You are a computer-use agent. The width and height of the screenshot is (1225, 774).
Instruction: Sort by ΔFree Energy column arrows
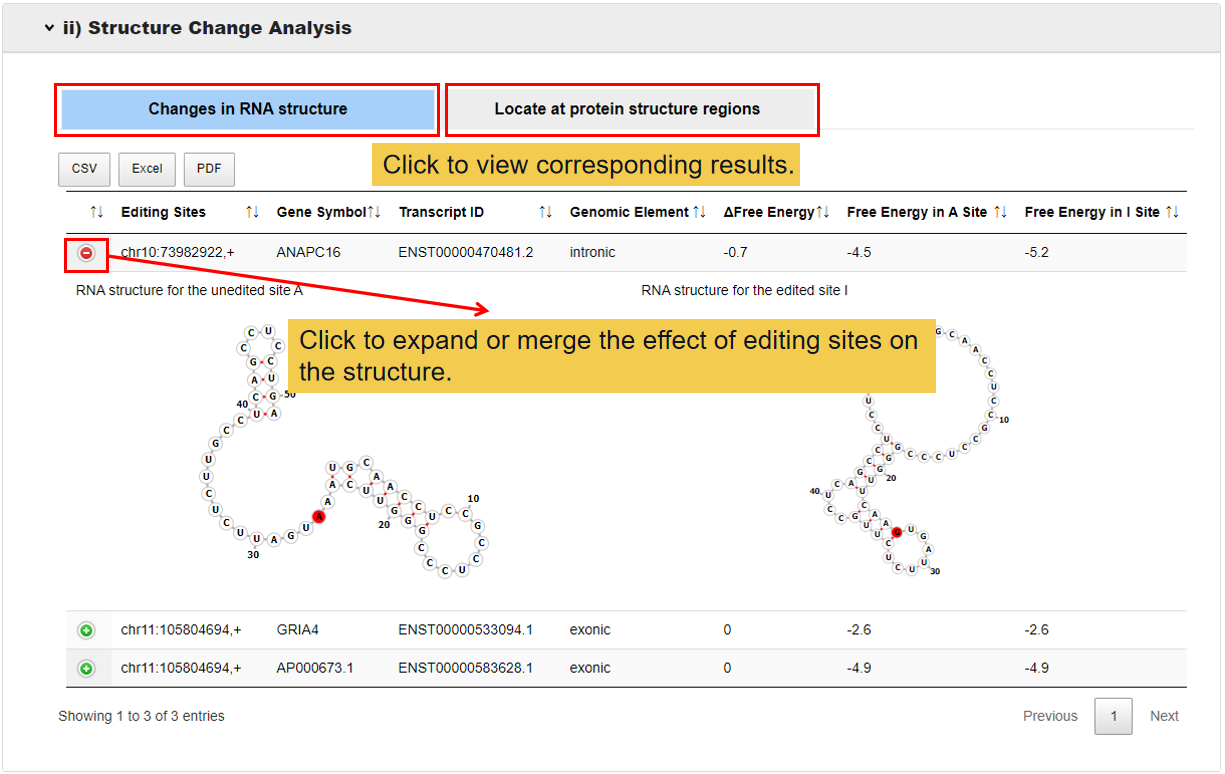[x=823, y=212]
